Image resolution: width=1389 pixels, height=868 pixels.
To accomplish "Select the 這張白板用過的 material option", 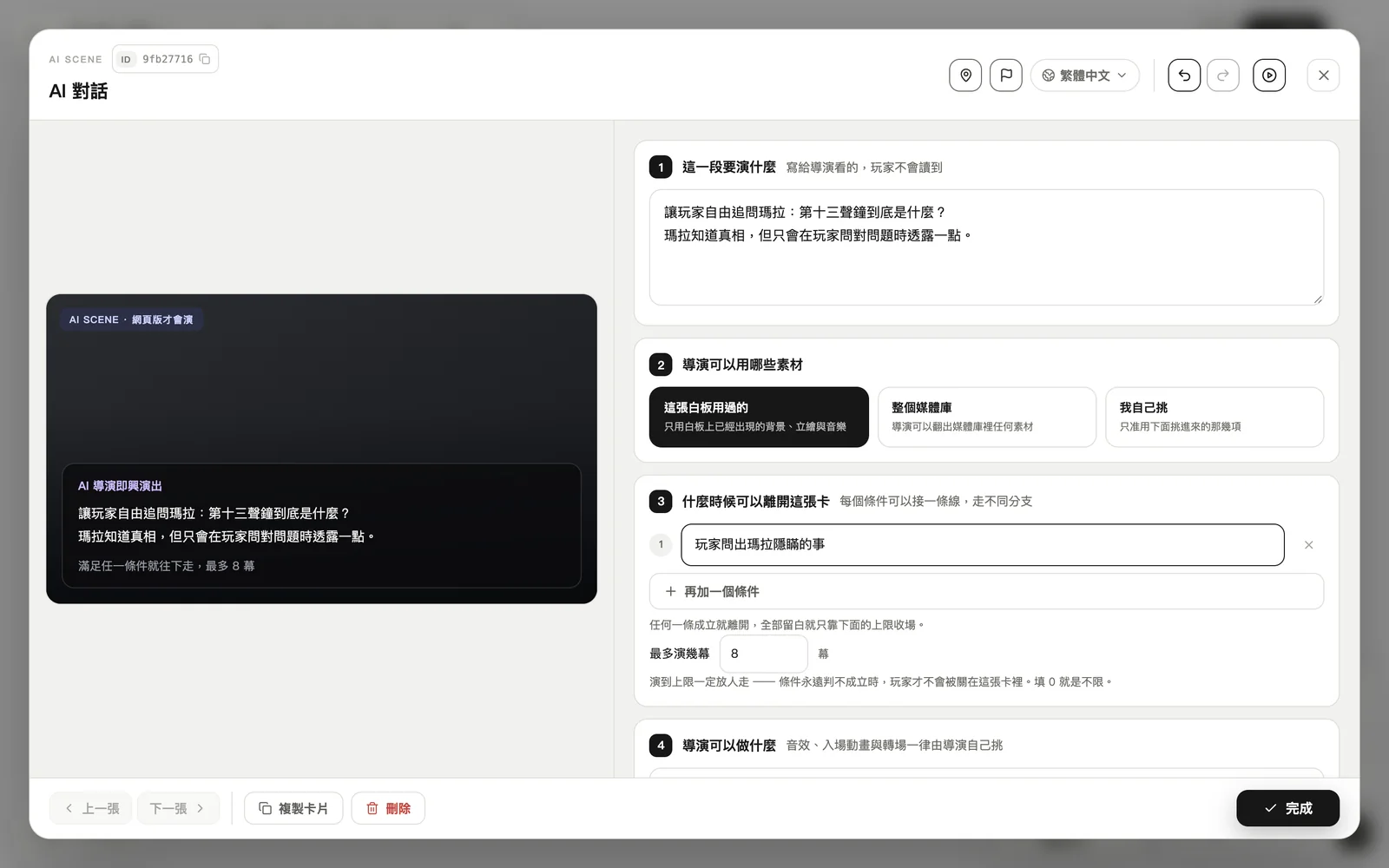I will coord(759,418).
